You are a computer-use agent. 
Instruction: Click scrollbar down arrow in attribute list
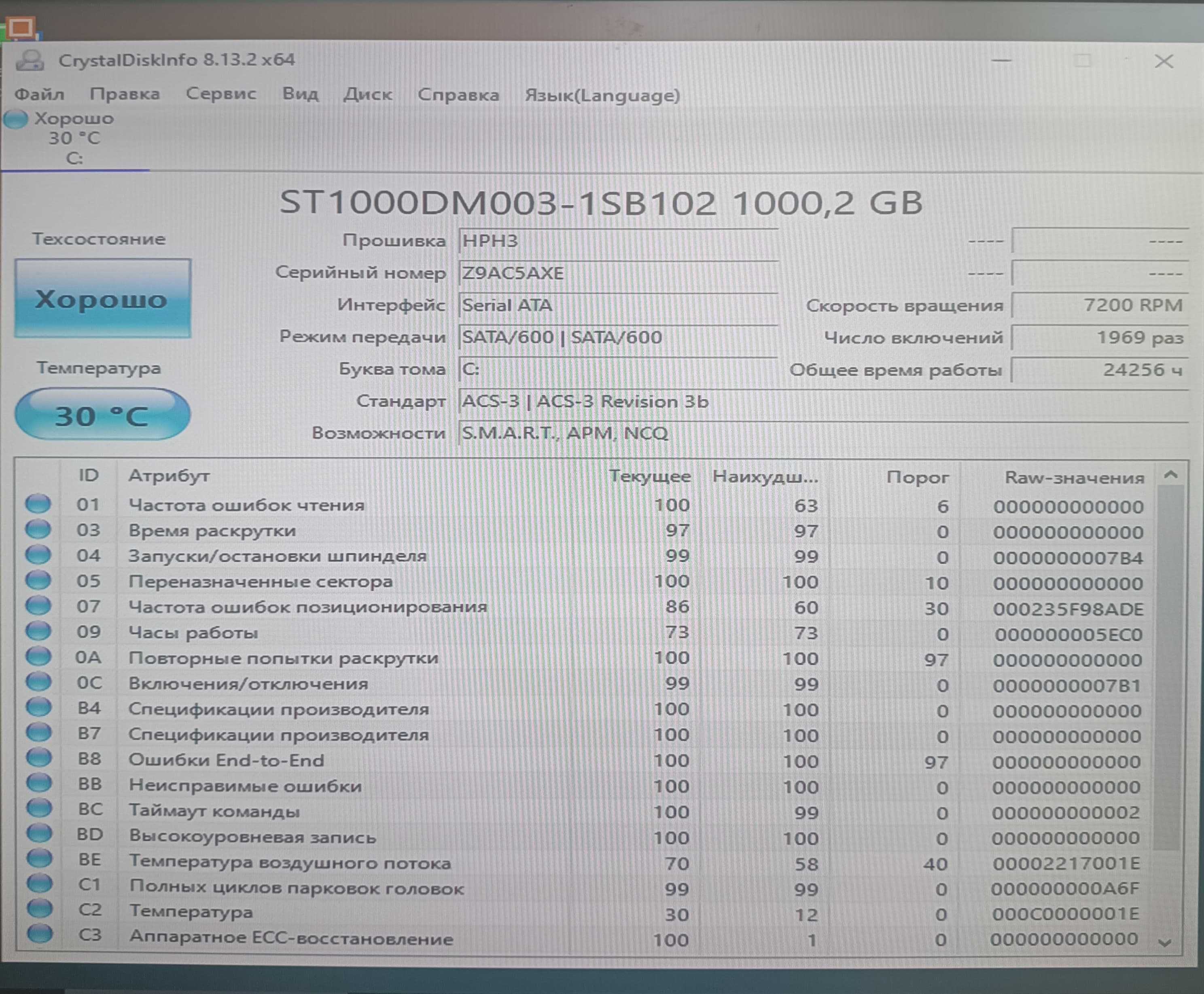pyautogui.click(x=1165, y=943)
